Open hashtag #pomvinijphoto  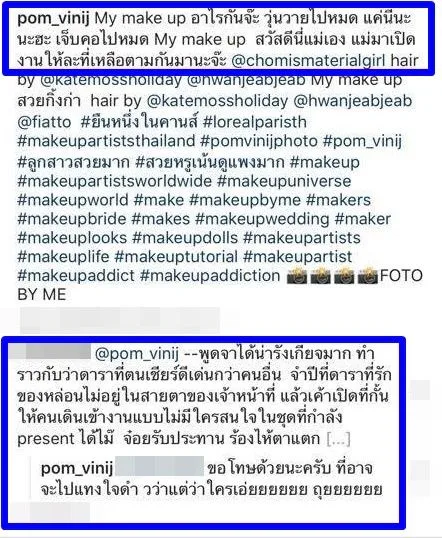(x=259, y=141)
